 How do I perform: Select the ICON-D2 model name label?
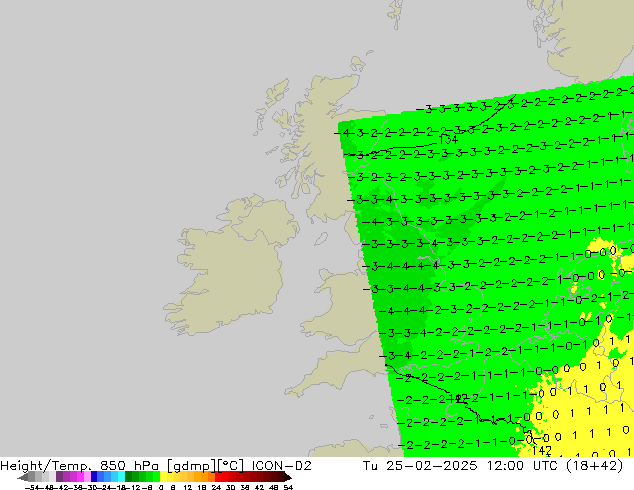click(x=282, y=466)
